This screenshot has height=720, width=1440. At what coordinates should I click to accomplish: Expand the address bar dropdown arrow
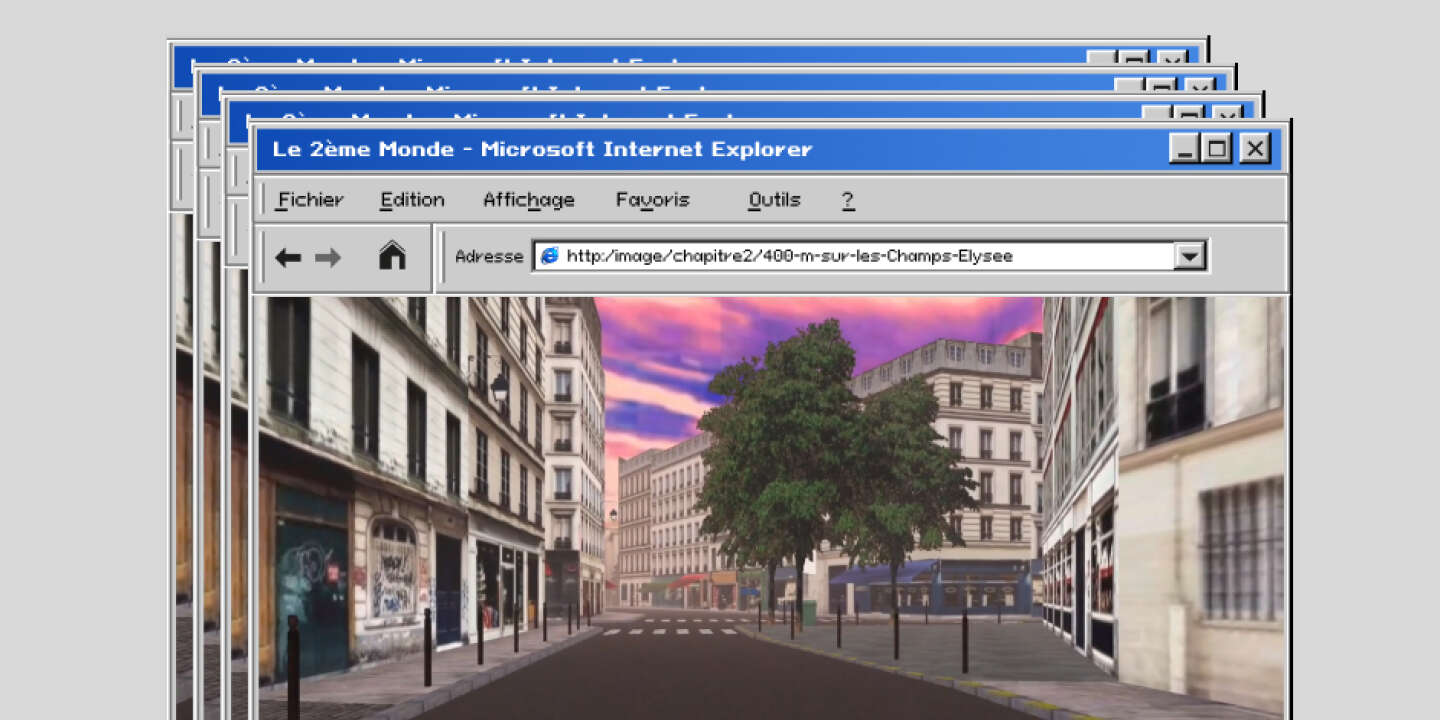click(x=1189, y=256)
